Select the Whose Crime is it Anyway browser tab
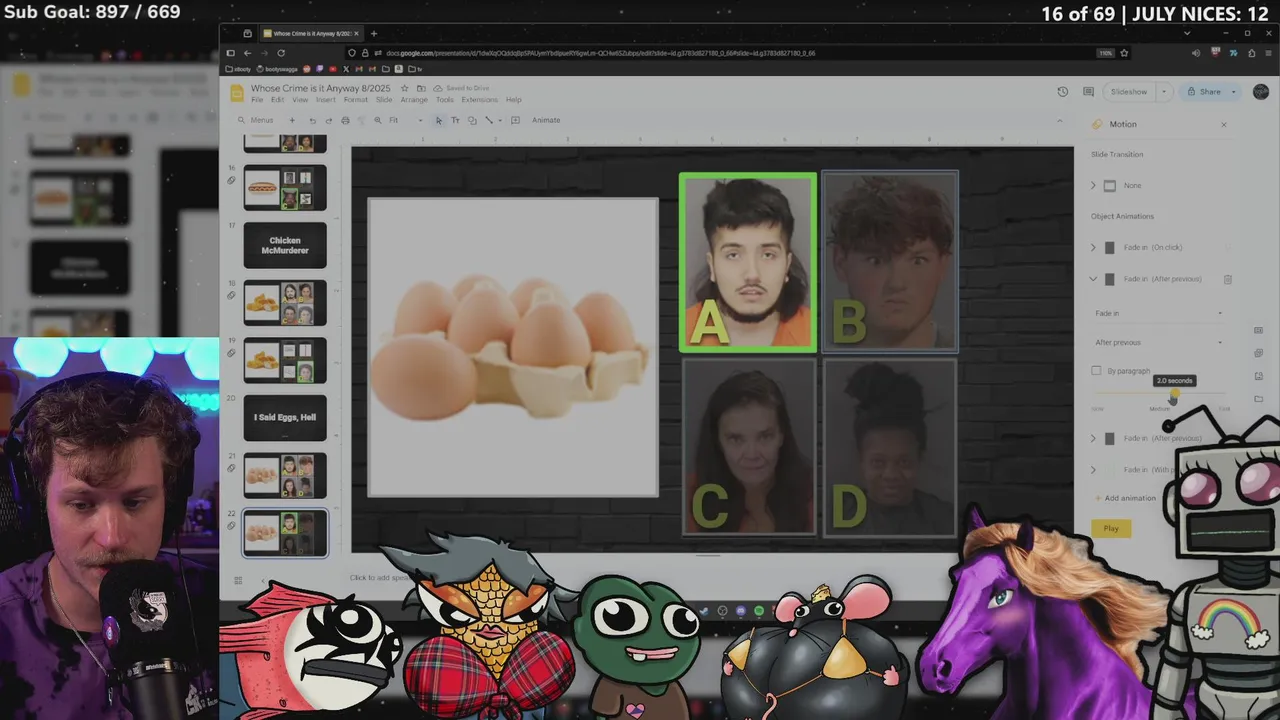The image size is (1280, 720). pyautogui.click(x=313, y=33)
